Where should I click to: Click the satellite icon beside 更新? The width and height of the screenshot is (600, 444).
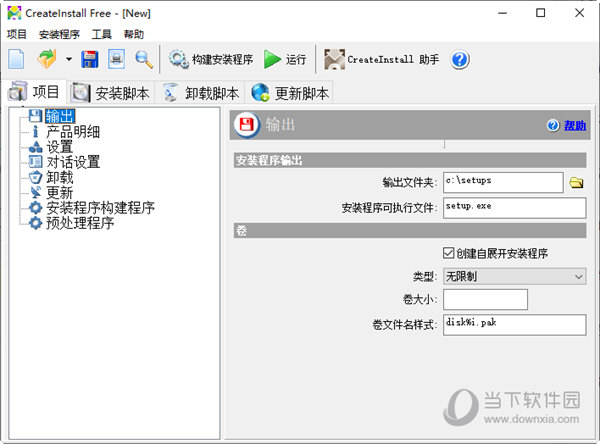36,193
